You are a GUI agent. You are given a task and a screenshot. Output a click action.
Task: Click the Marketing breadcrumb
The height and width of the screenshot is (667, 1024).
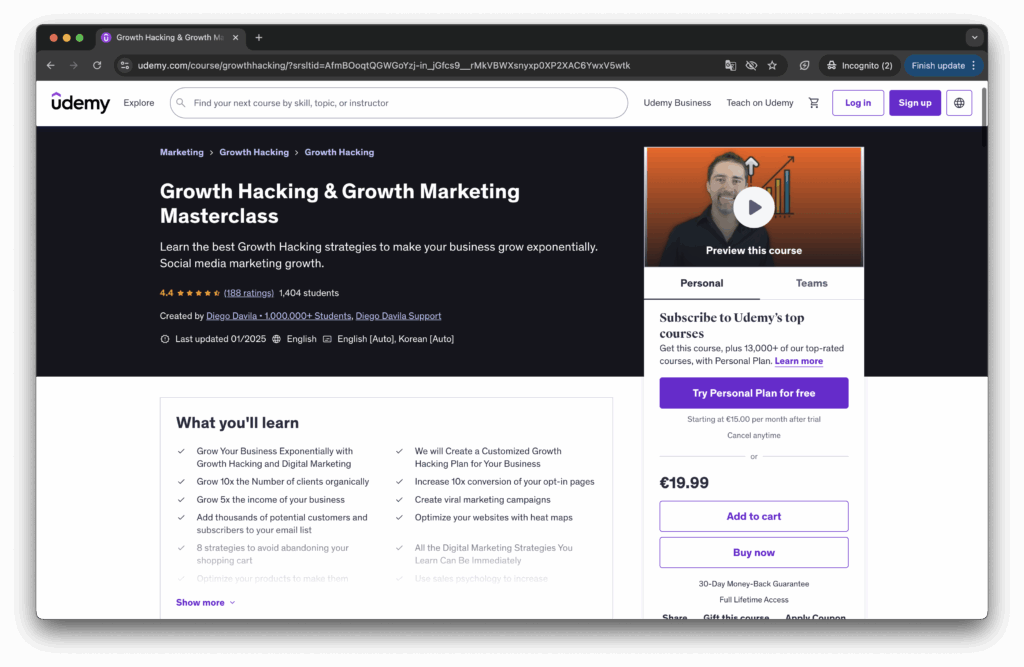[x=182, y=152]
